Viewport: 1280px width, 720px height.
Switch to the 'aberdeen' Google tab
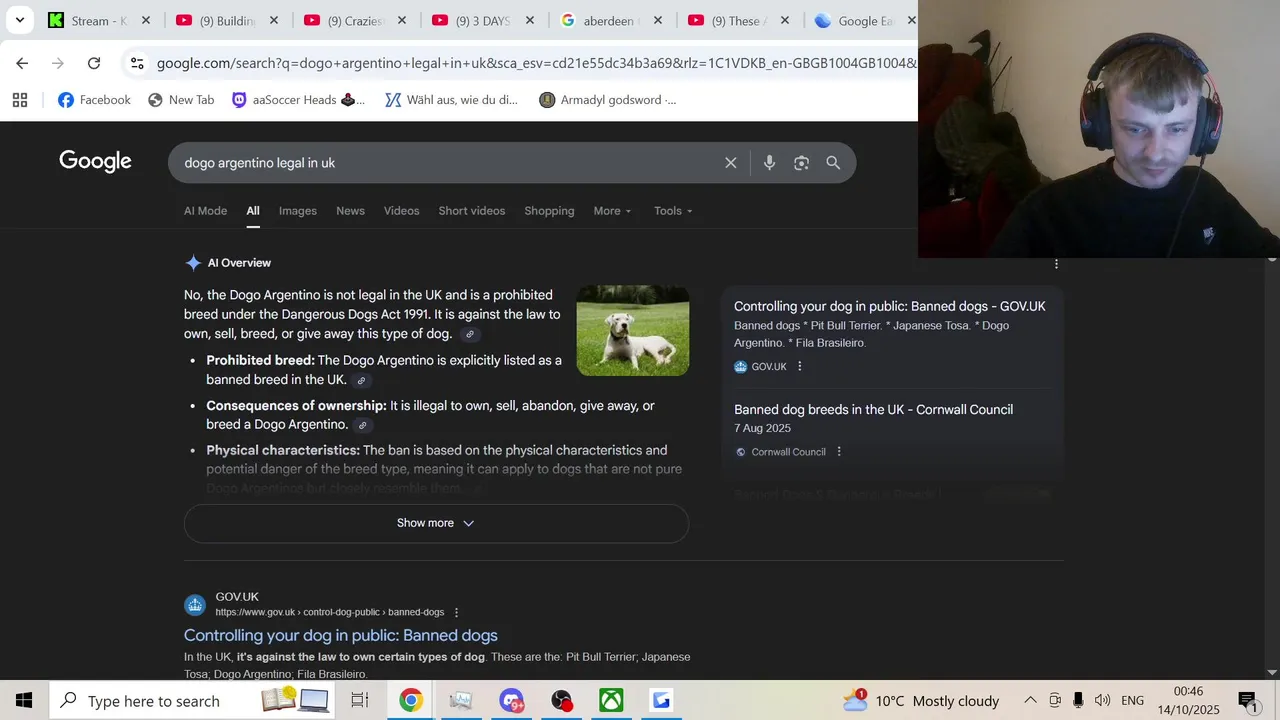(600, 20)
